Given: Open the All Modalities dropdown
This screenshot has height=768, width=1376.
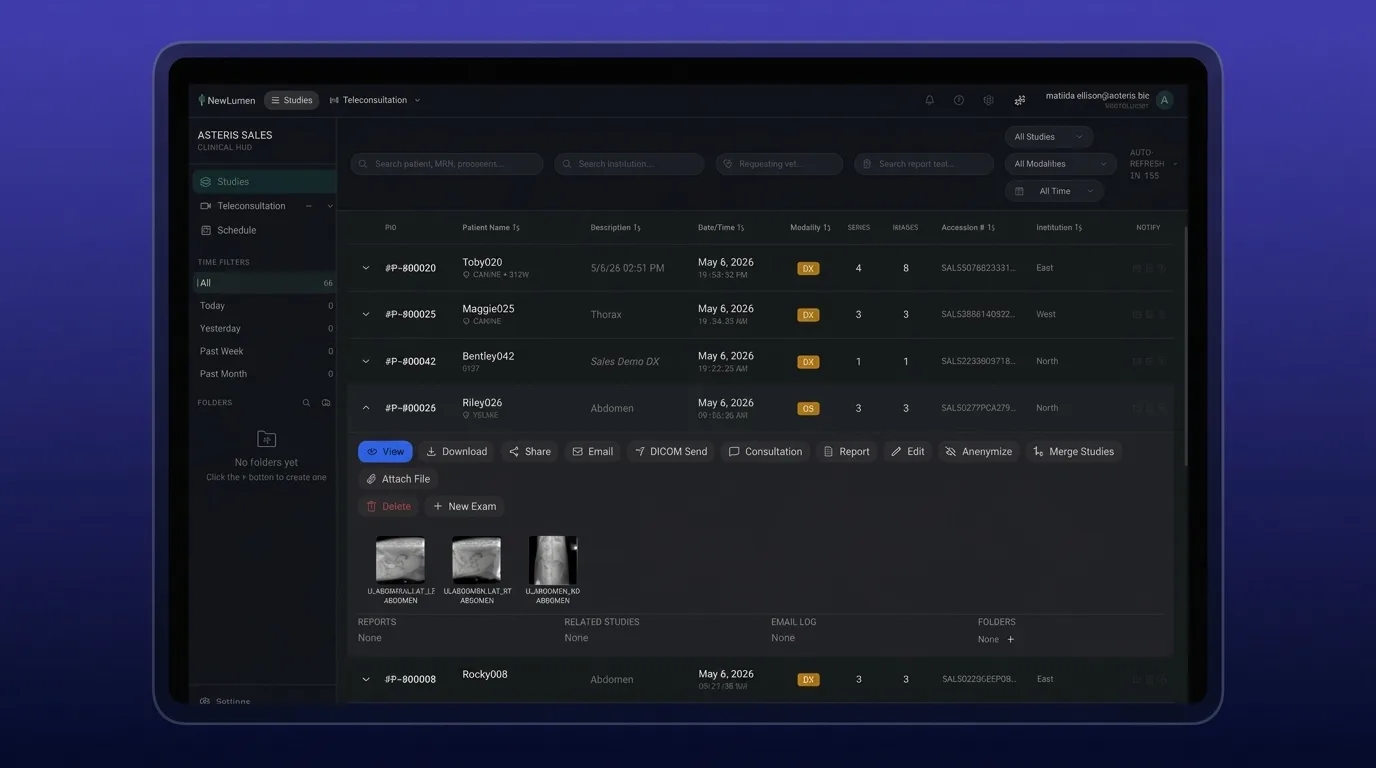Looking at the screenshot, I should pyautogui.click(x=1060, y=164).
